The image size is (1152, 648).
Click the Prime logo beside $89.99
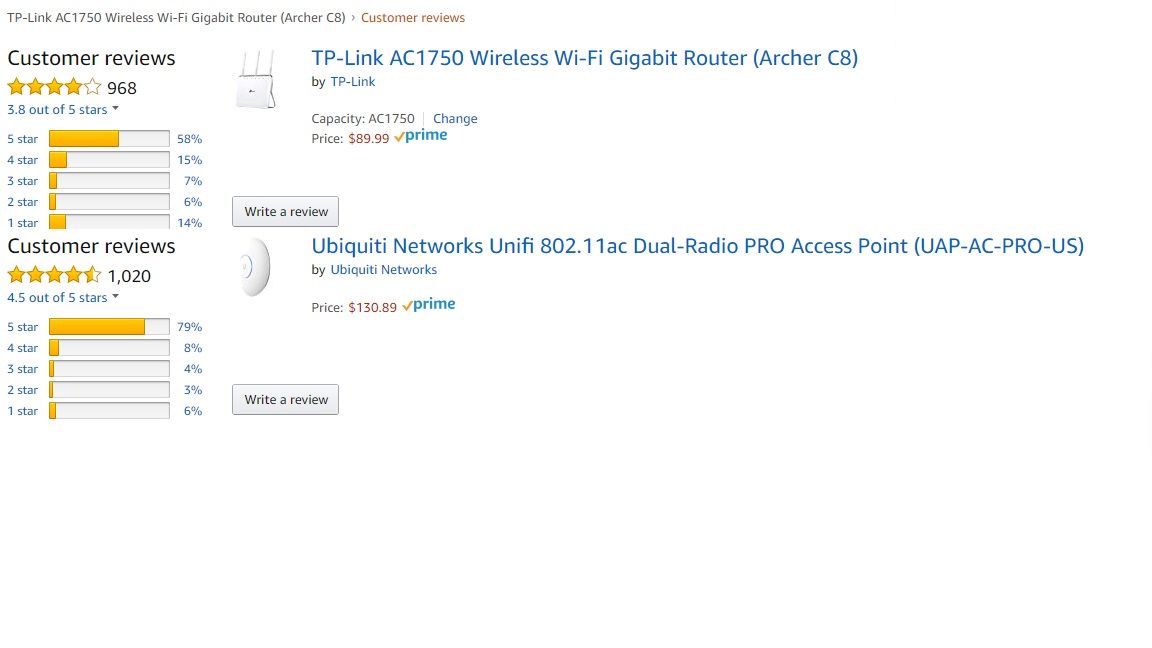coord(420,136)
